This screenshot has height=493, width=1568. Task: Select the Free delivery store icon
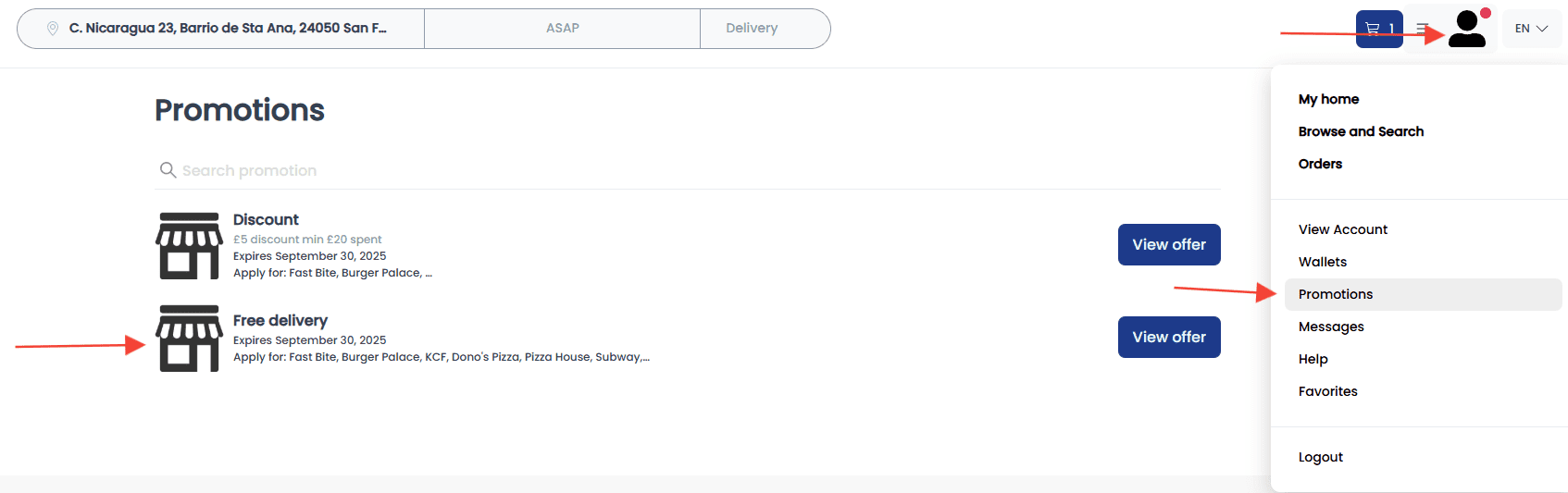tap(190, 339)
